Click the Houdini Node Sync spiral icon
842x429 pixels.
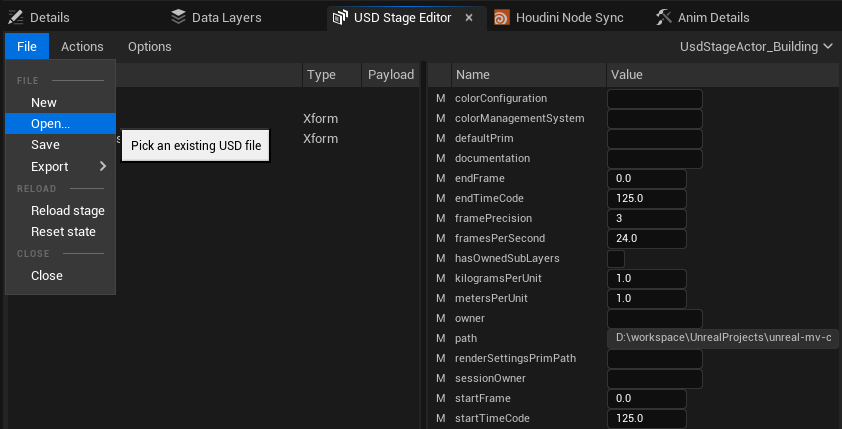[502, 18]
